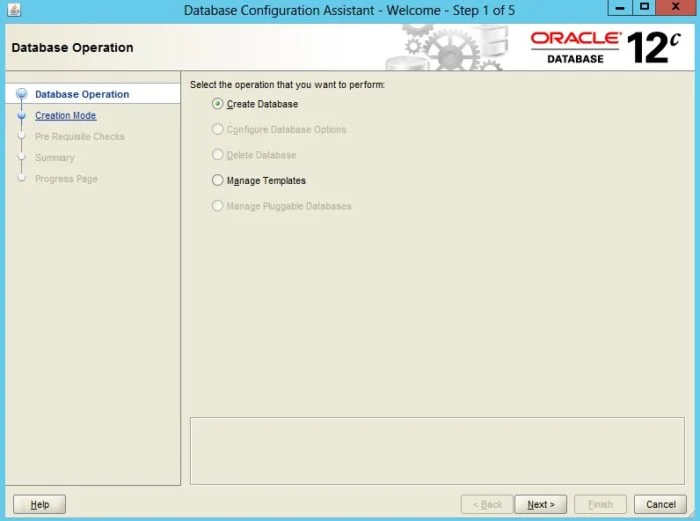
Task: Click the Progress Page step
Action: [x=66, y=179]
